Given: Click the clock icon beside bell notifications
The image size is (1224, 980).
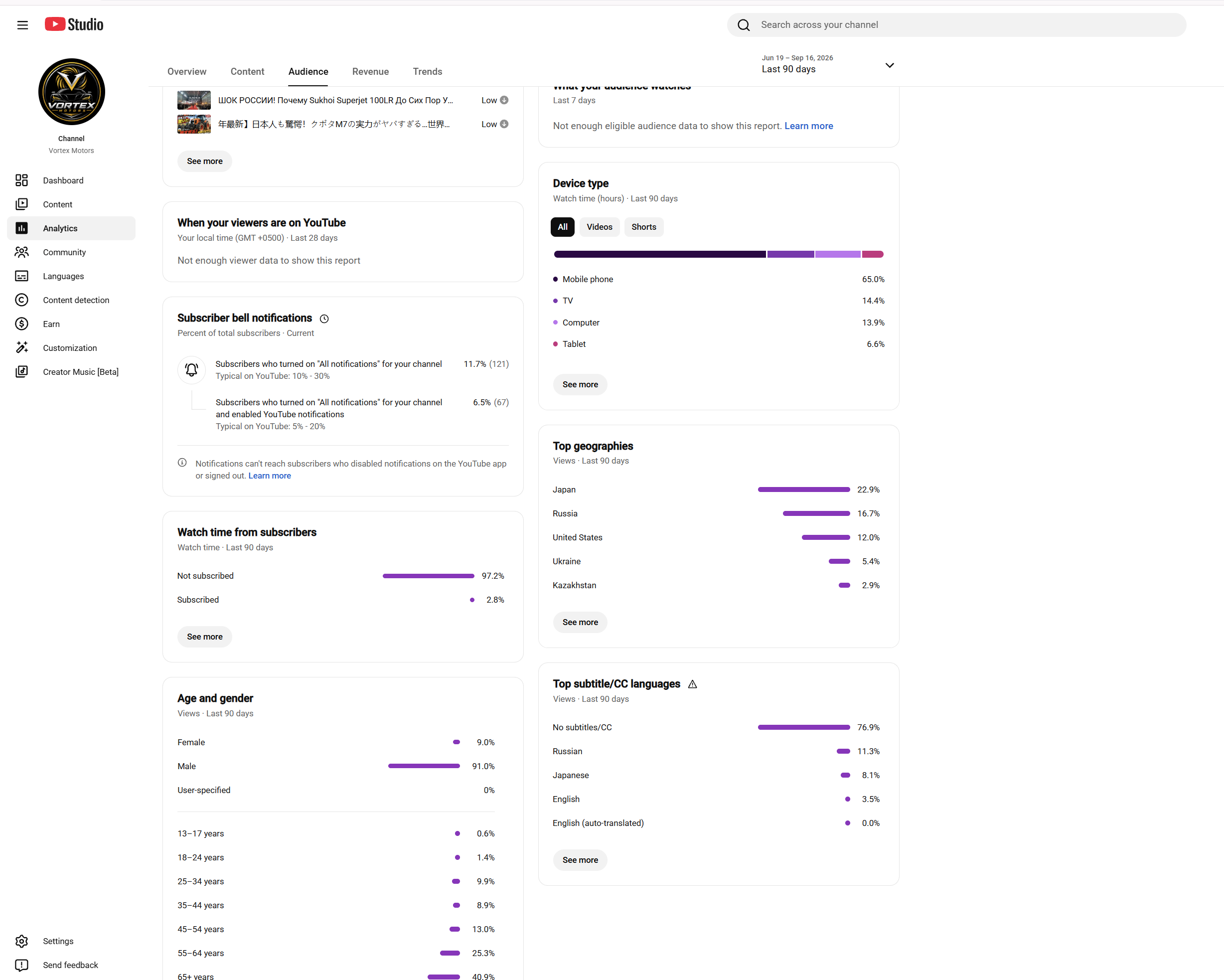Looking at the screenshot, I should (x=324, y=319).
